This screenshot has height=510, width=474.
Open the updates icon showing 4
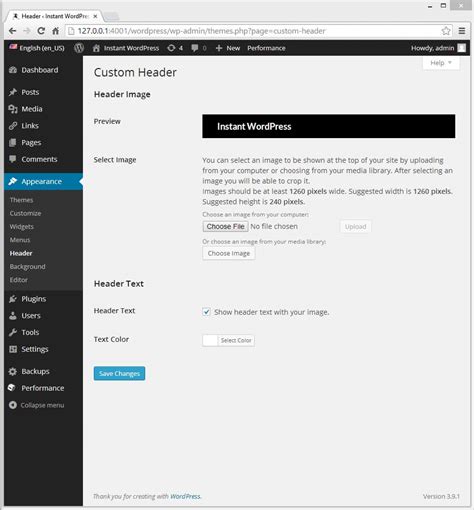175,48
